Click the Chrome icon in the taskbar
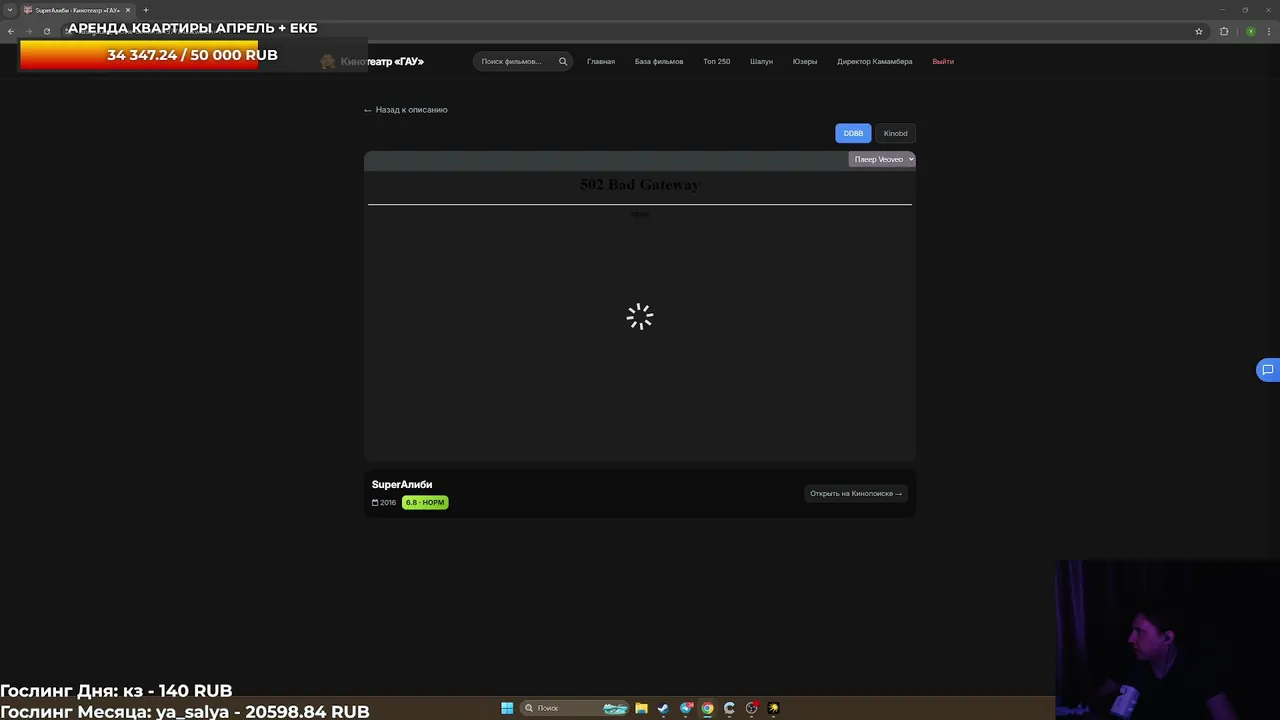The width and height of the screenshot is (1280, 720). coord(708,708)
